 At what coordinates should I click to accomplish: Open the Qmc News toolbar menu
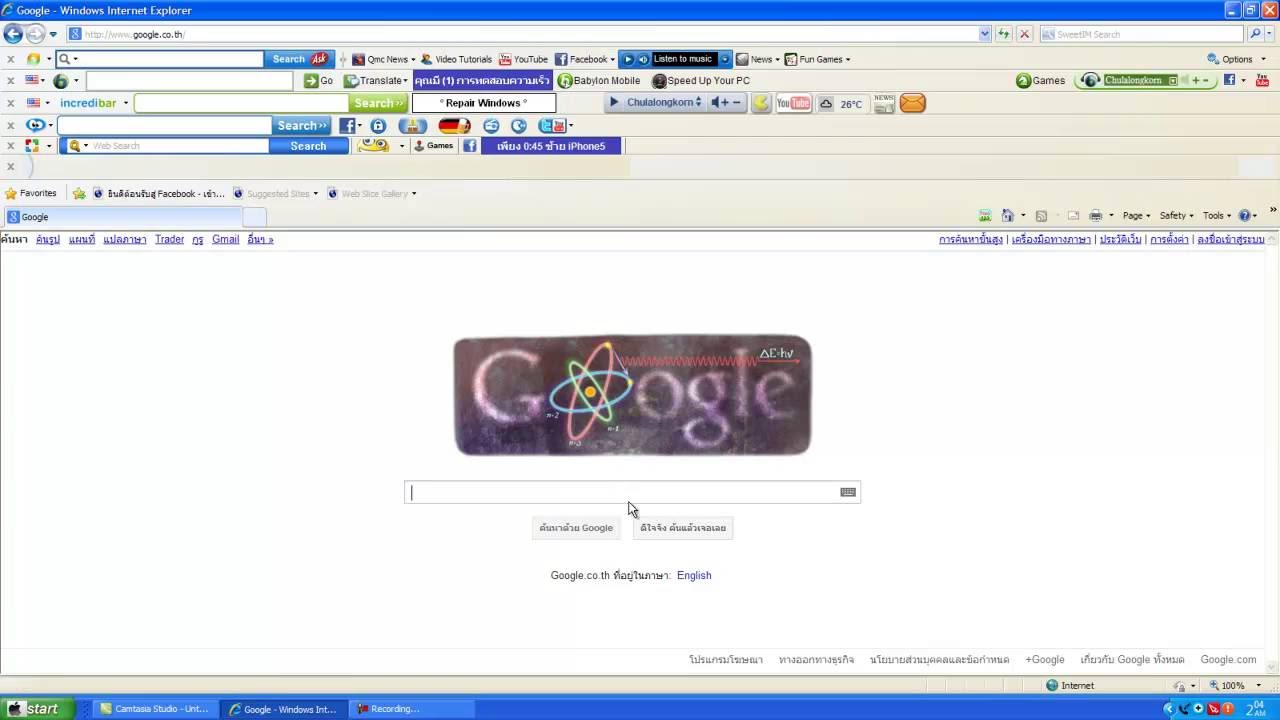pos(383,59)
